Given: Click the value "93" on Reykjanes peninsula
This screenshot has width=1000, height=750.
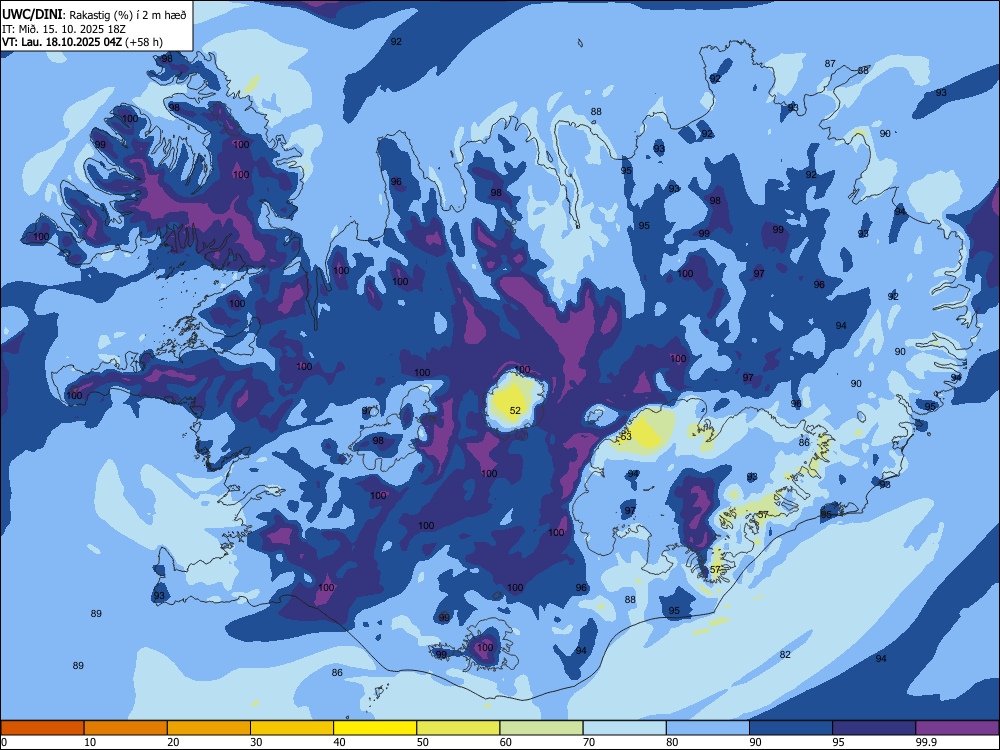Looking at the screenshot, I should [x=159, y=596].
